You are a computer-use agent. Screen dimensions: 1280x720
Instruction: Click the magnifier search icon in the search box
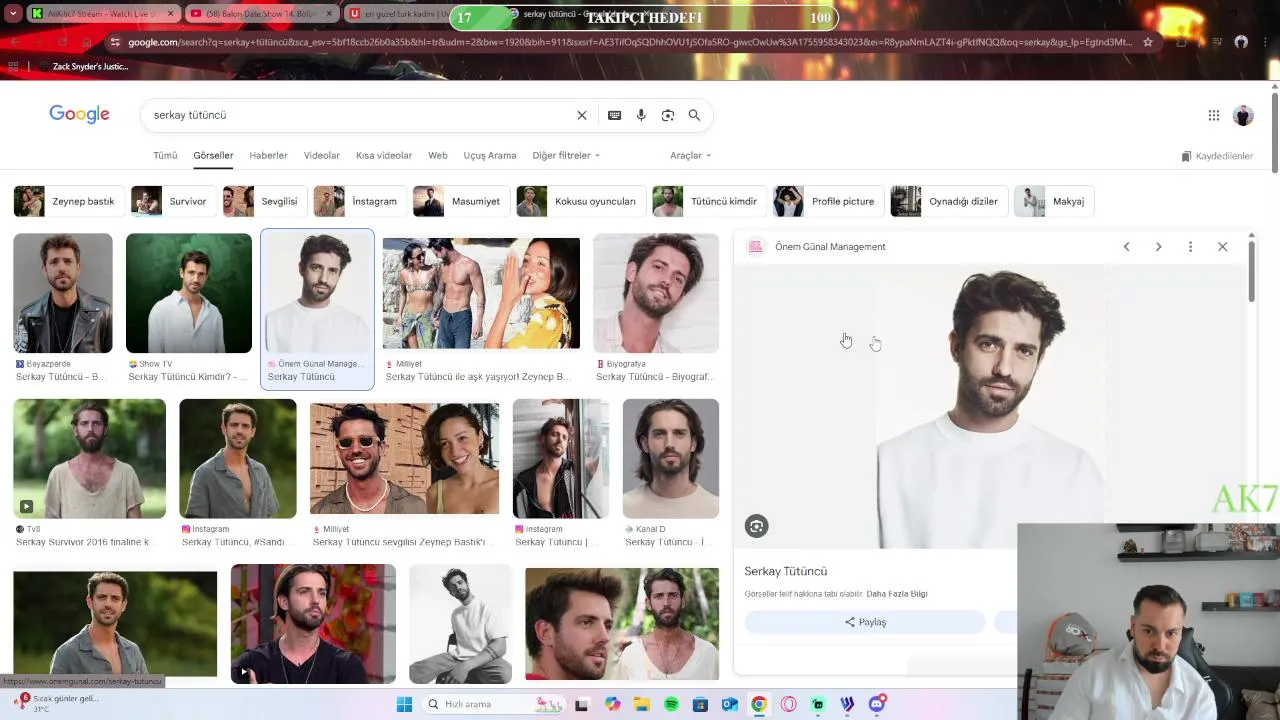tap(694, 115)
